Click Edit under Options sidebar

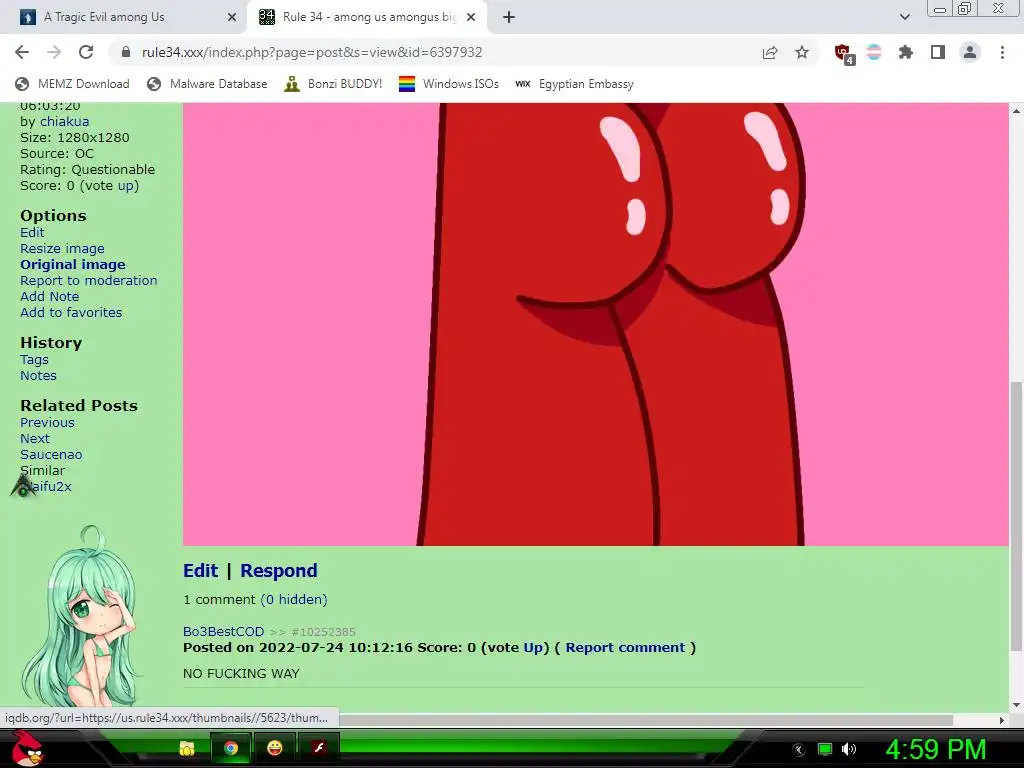[x=32, y=232]
